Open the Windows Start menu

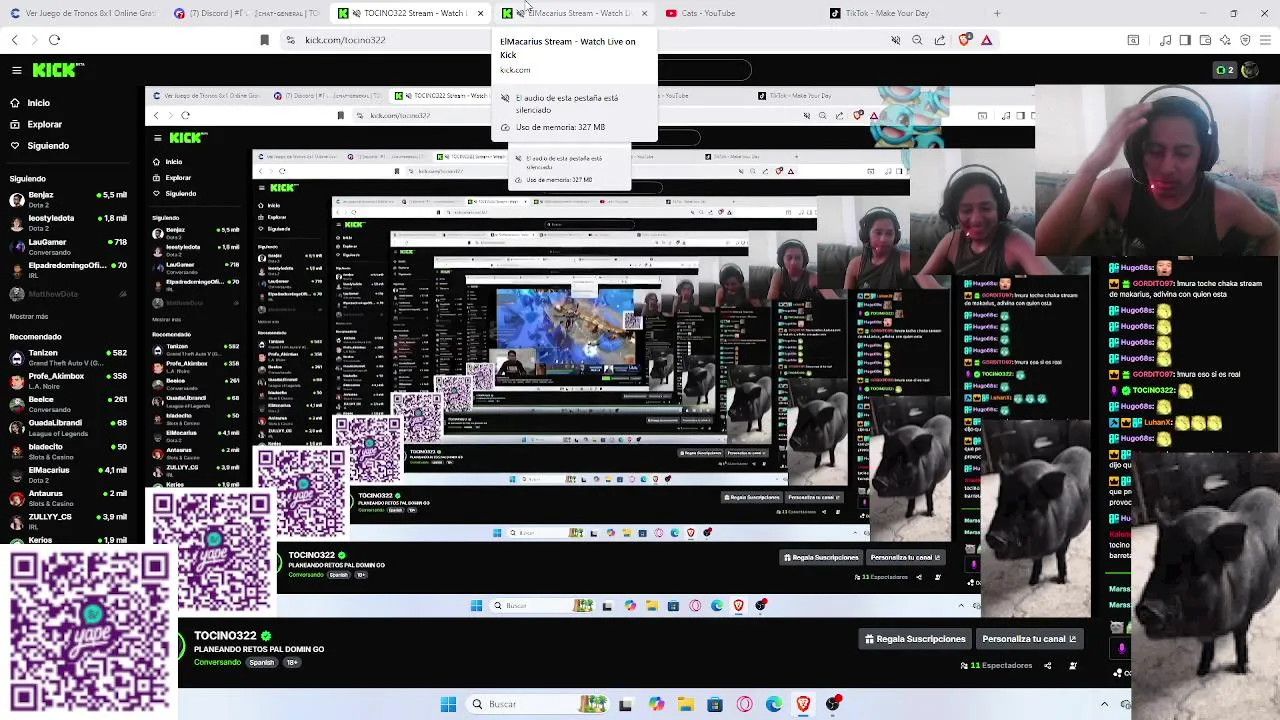coord(448,704)
